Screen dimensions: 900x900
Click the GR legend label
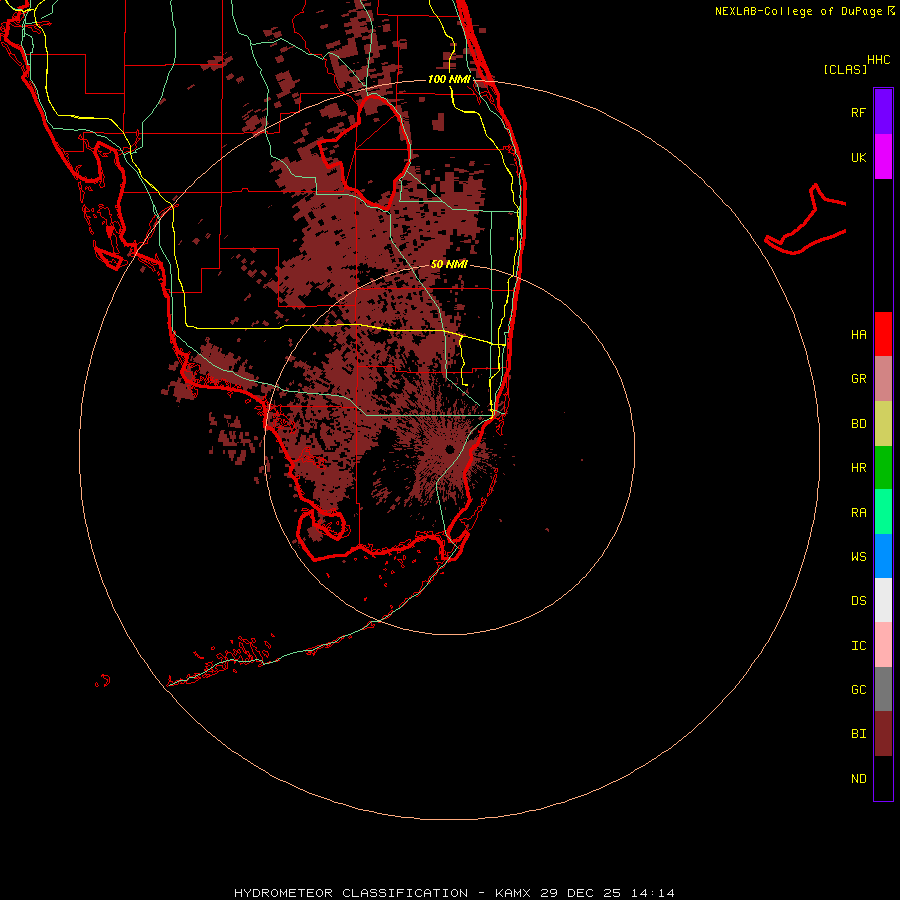(x=858, y=379)
